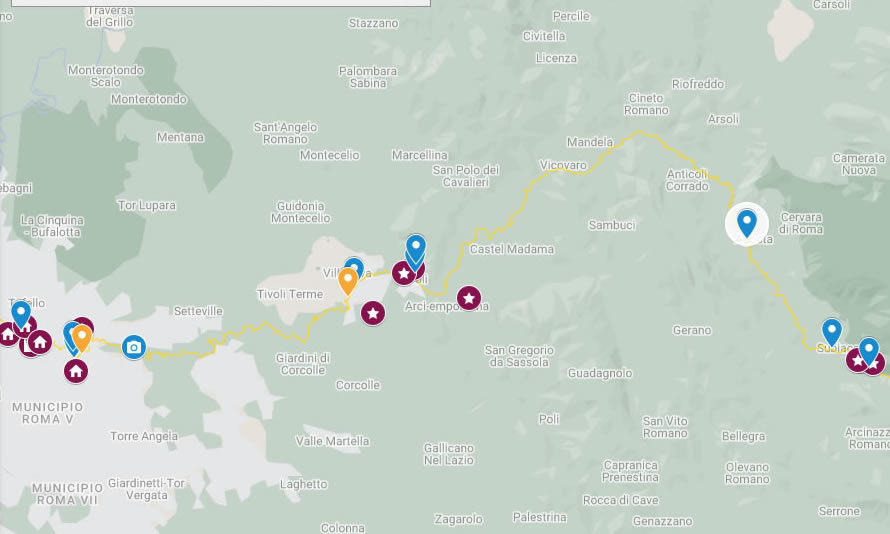Select the highlighted blue pin in white circle
This screenshot has width=890, height=534.
point(746,224)
